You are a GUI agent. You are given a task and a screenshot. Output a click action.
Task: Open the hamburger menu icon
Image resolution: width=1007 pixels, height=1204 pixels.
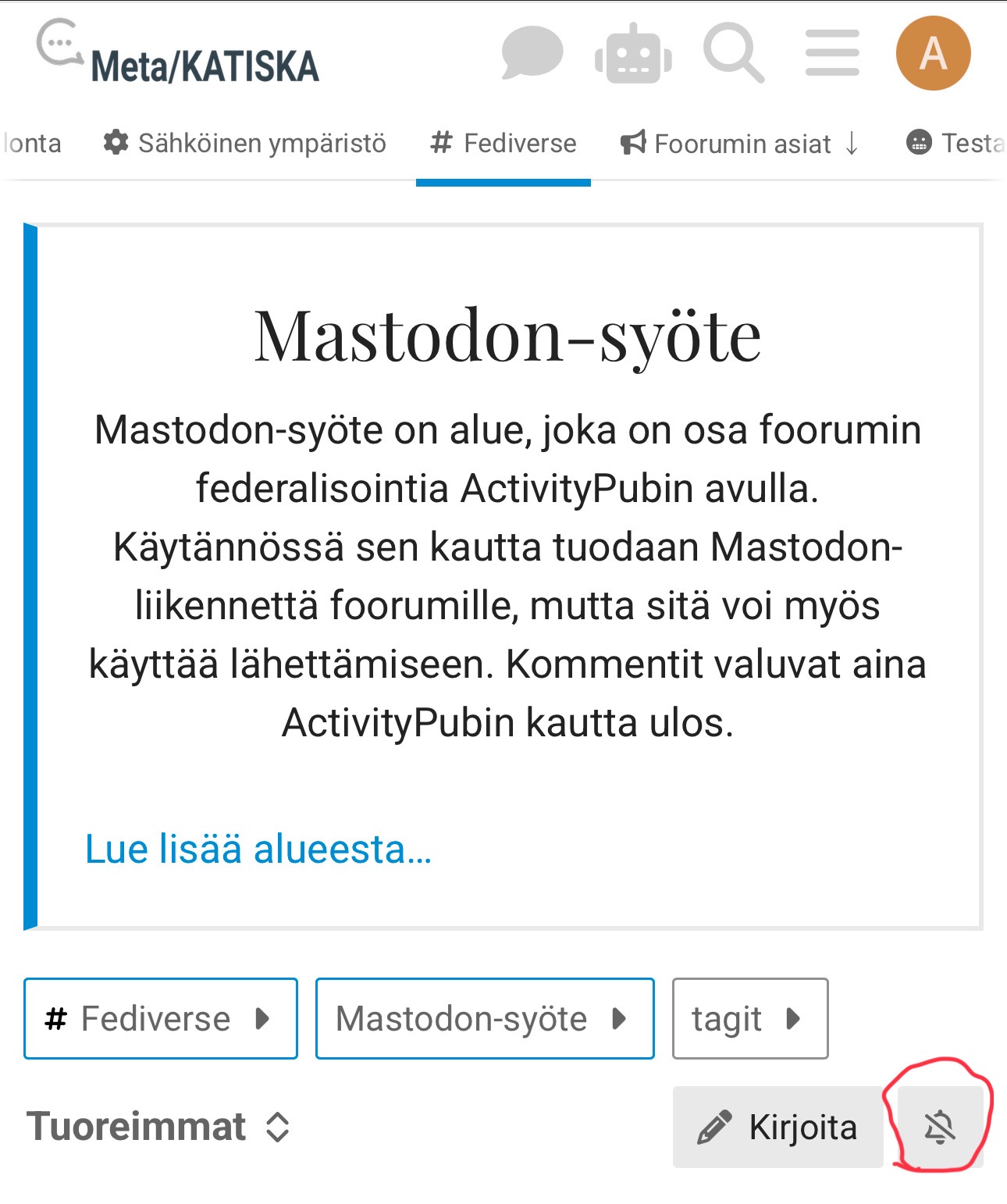coord(832,53)
